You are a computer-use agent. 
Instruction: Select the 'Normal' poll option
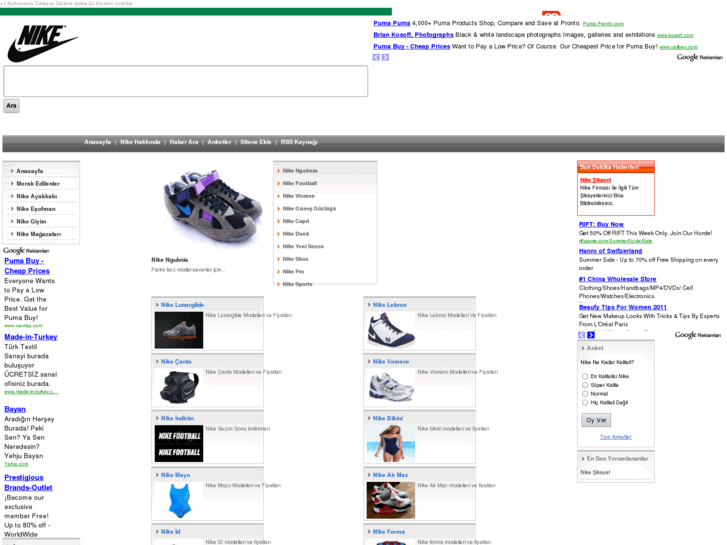point(585,394)
